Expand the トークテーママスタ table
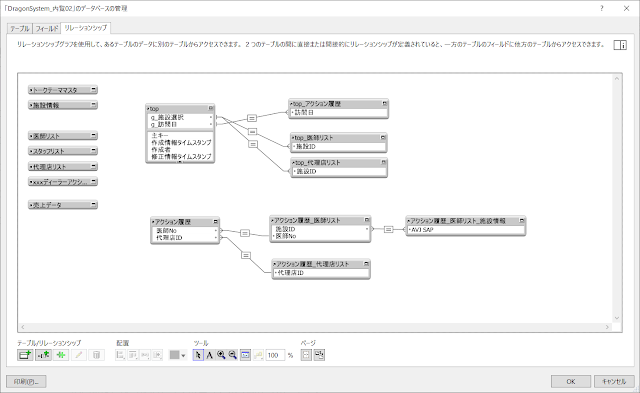 93,89
